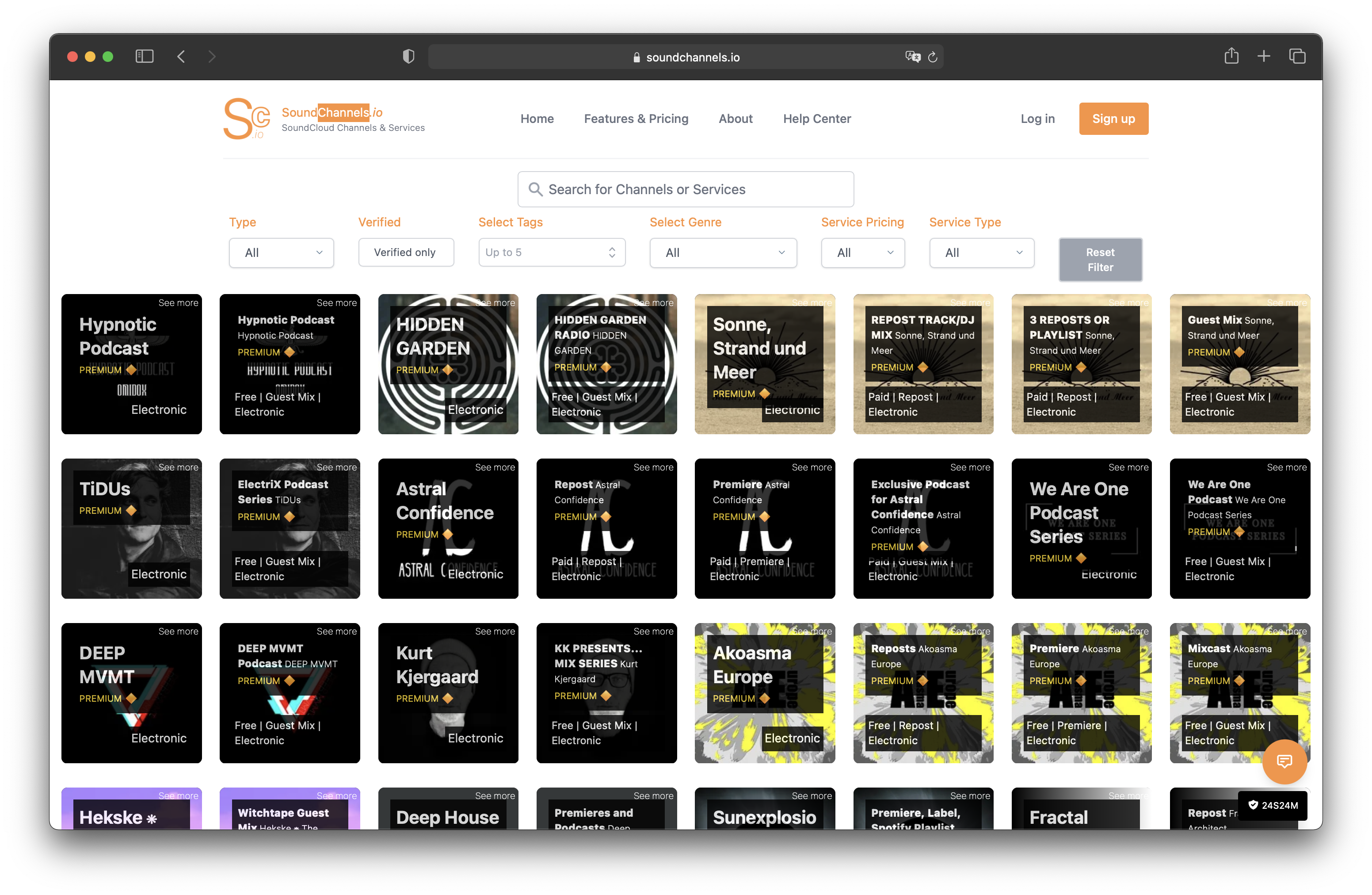Open the Deep House channel card

(x=448, y=808)
